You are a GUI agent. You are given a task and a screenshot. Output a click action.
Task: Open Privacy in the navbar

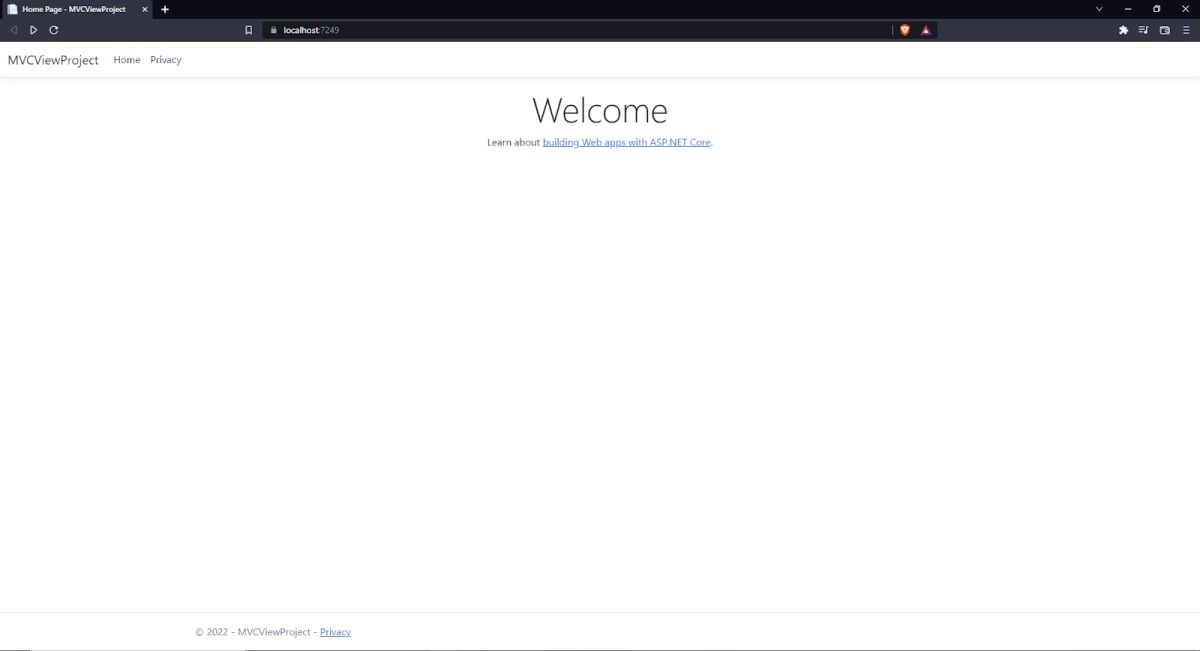[166, 60]
